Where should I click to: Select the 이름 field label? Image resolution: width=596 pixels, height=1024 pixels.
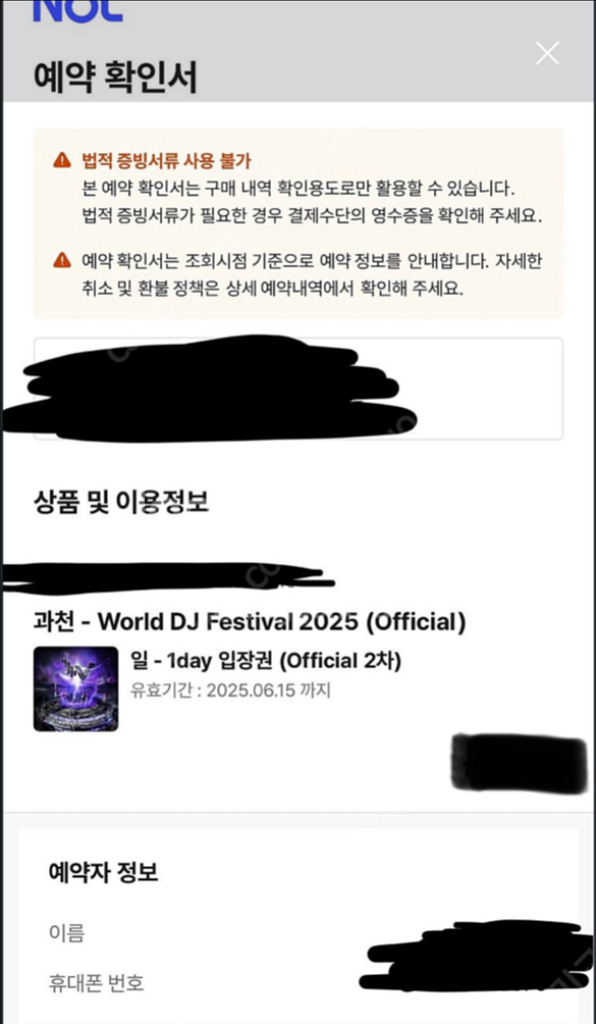[x=67, y=933]
